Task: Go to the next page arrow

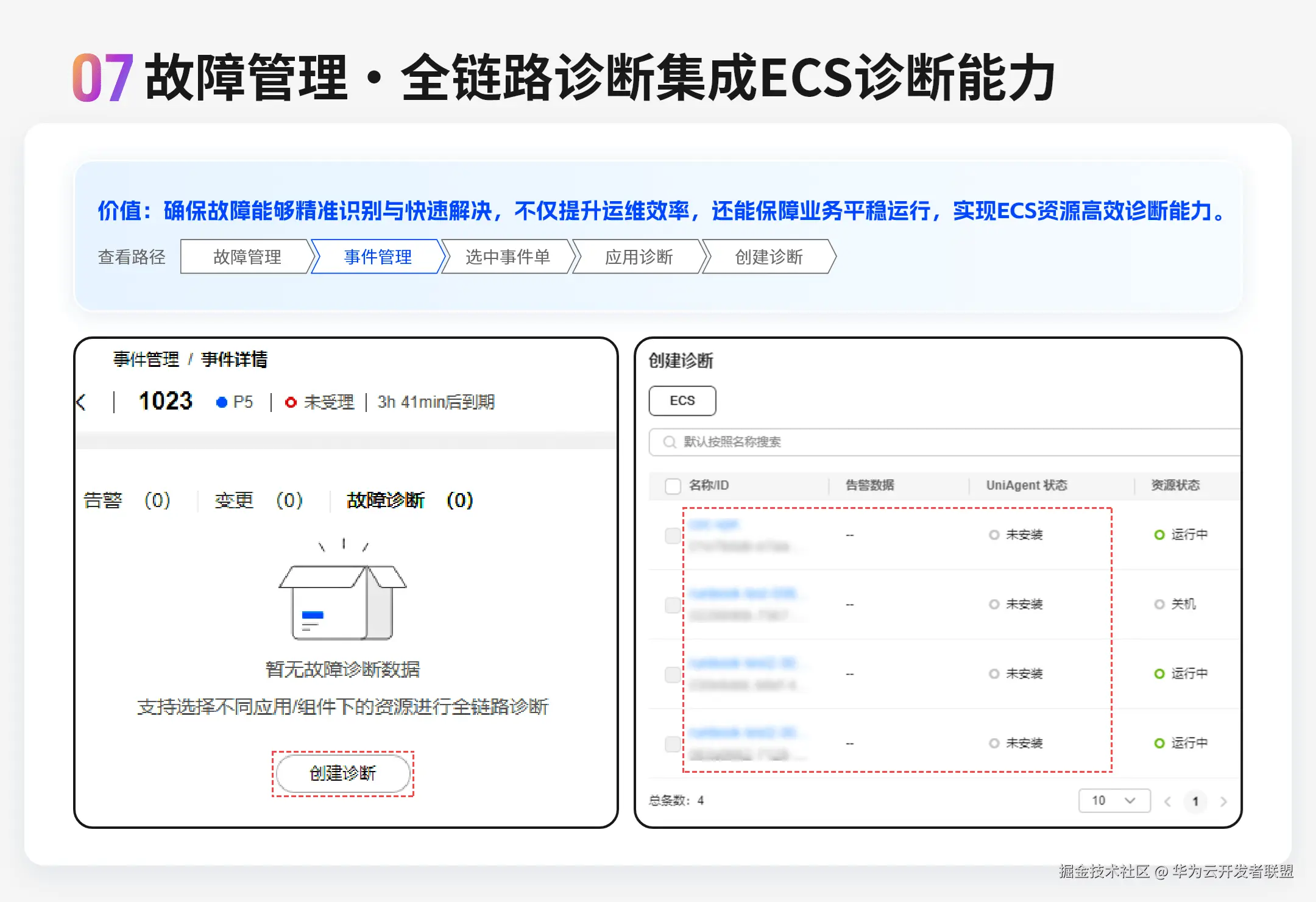Action: pos(1223,801)
